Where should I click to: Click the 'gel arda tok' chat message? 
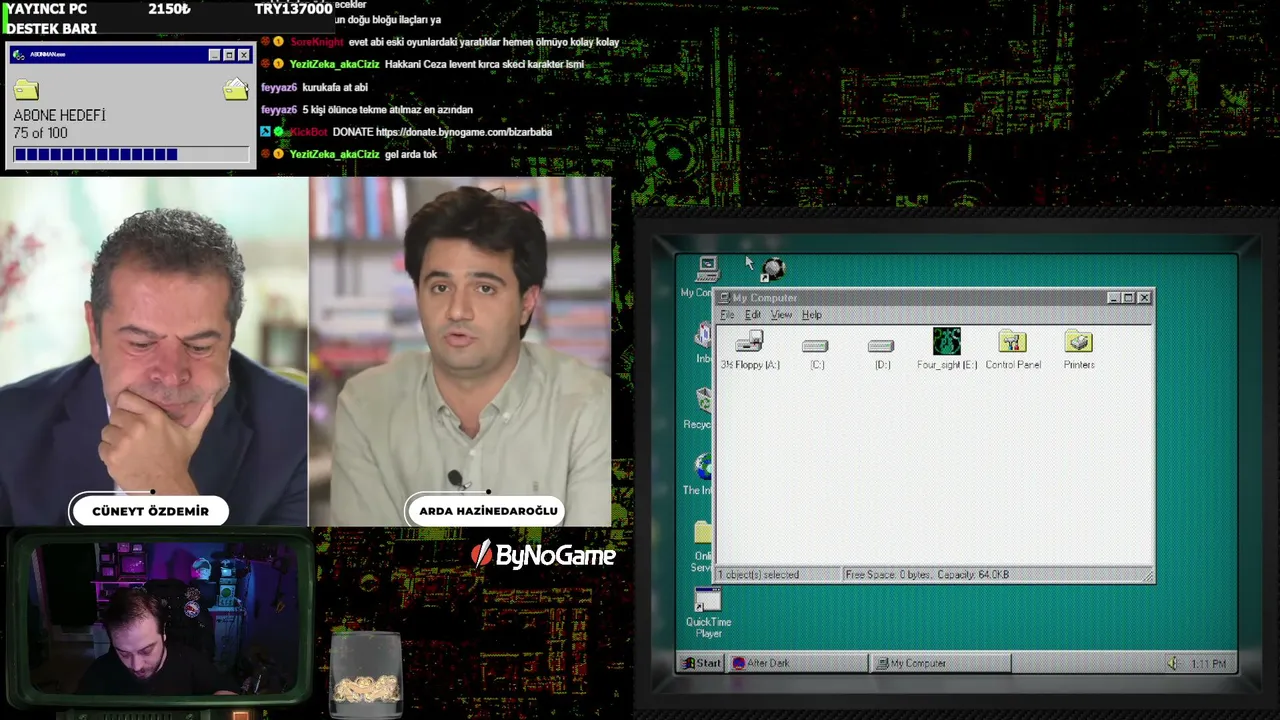tap(411, 154)
